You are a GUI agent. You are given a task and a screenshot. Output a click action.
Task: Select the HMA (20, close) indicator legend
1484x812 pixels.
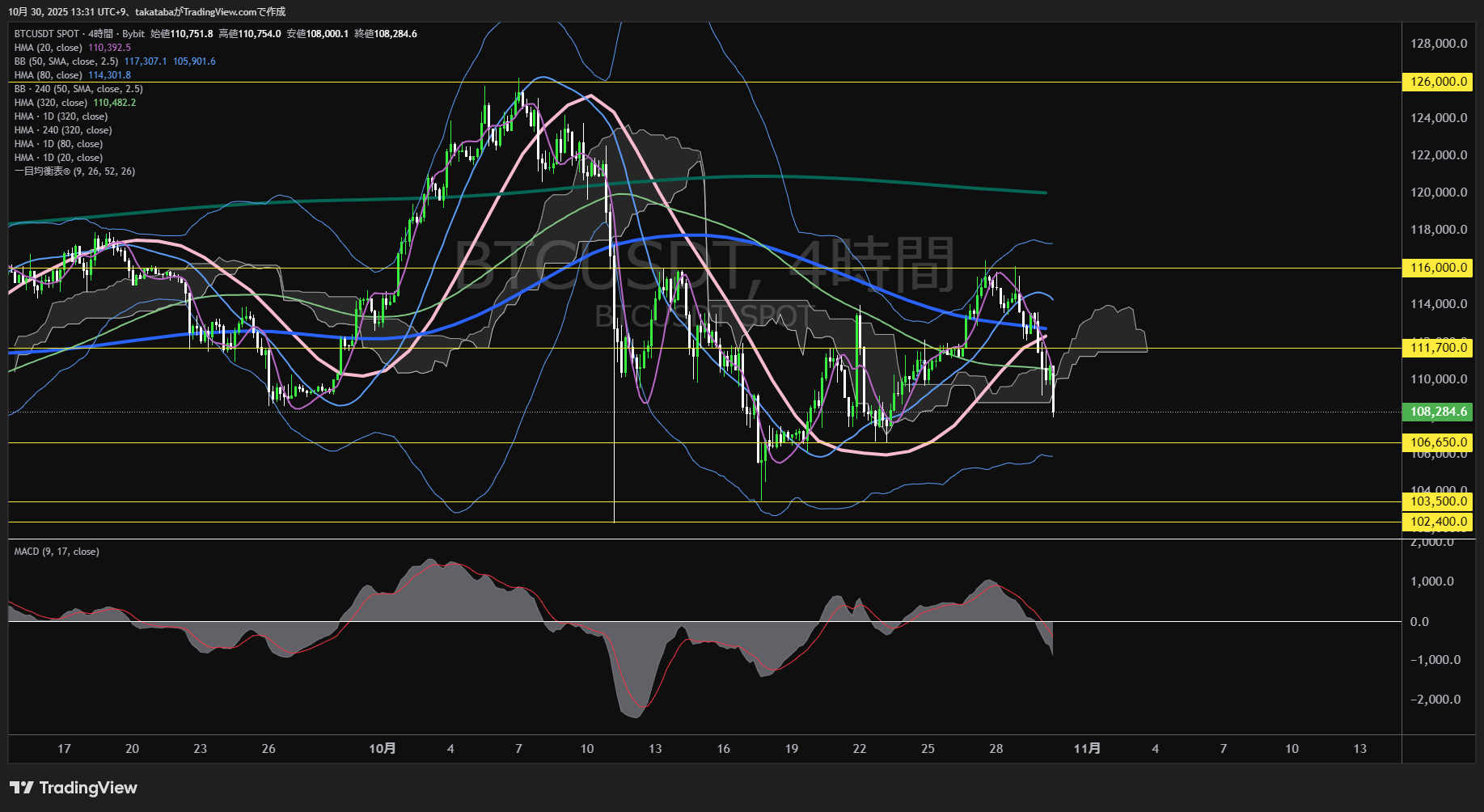click(49, 48)
